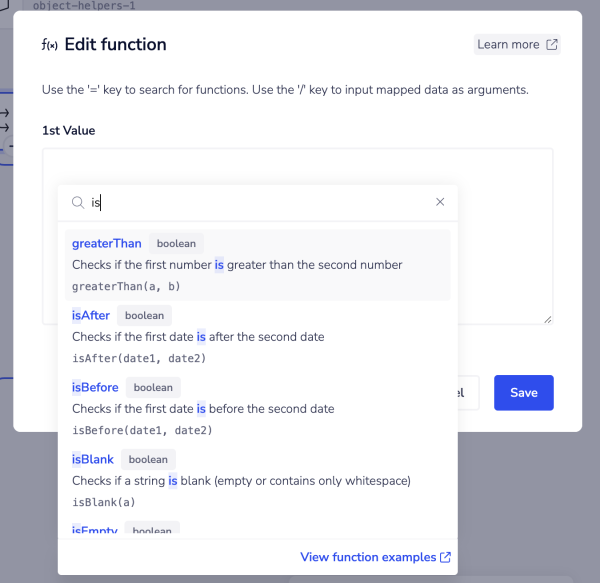Select the isAfter function
Screen dimensions: 600x583
coord(91,315)
